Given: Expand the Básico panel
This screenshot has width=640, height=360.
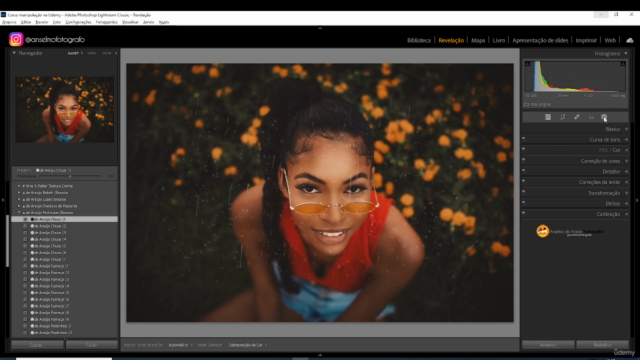Looking at the screenshot, I should click(627, 129).
